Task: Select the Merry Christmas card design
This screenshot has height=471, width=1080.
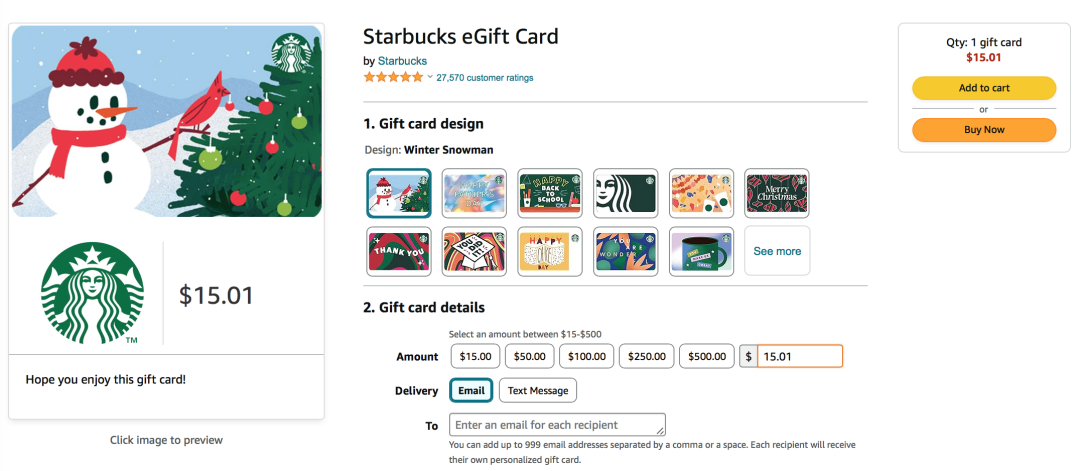Action: click(777, 193)
